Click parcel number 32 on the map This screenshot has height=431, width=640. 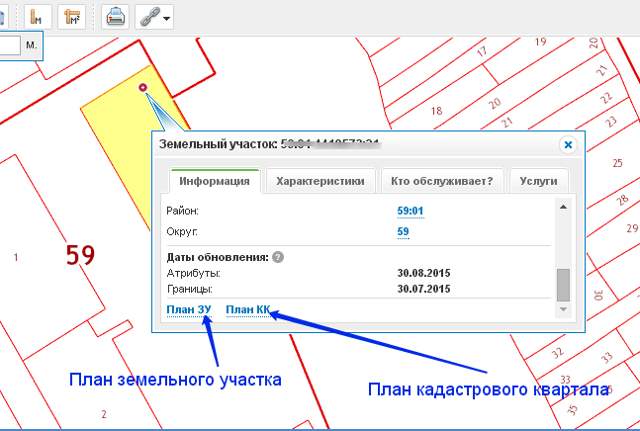(558, 353)
